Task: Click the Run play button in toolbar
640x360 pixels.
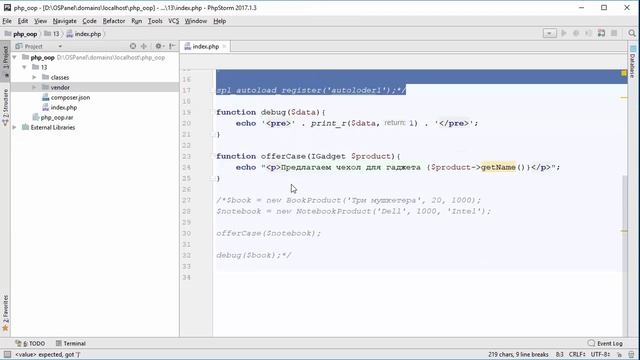Action: pos(564,33)
